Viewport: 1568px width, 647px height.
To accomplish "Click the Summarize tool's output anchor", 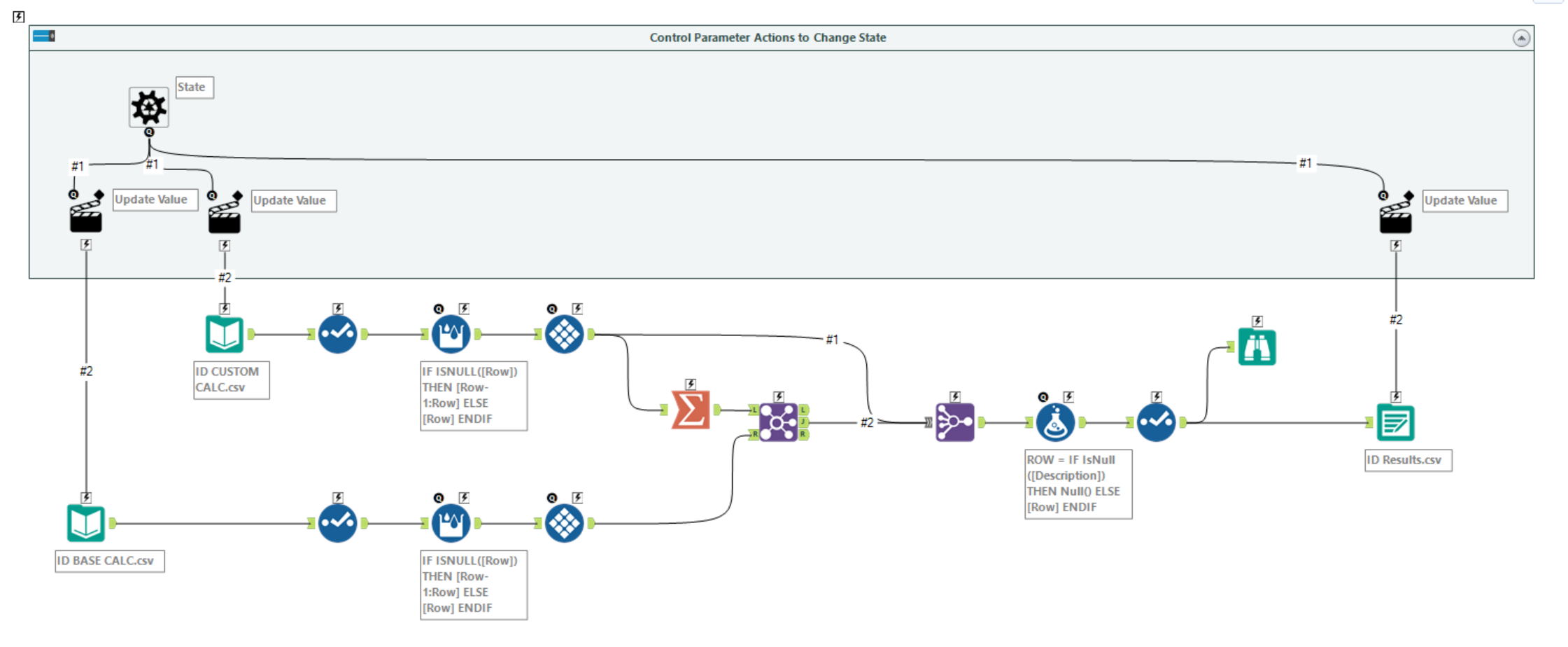I will click(716, 410).
